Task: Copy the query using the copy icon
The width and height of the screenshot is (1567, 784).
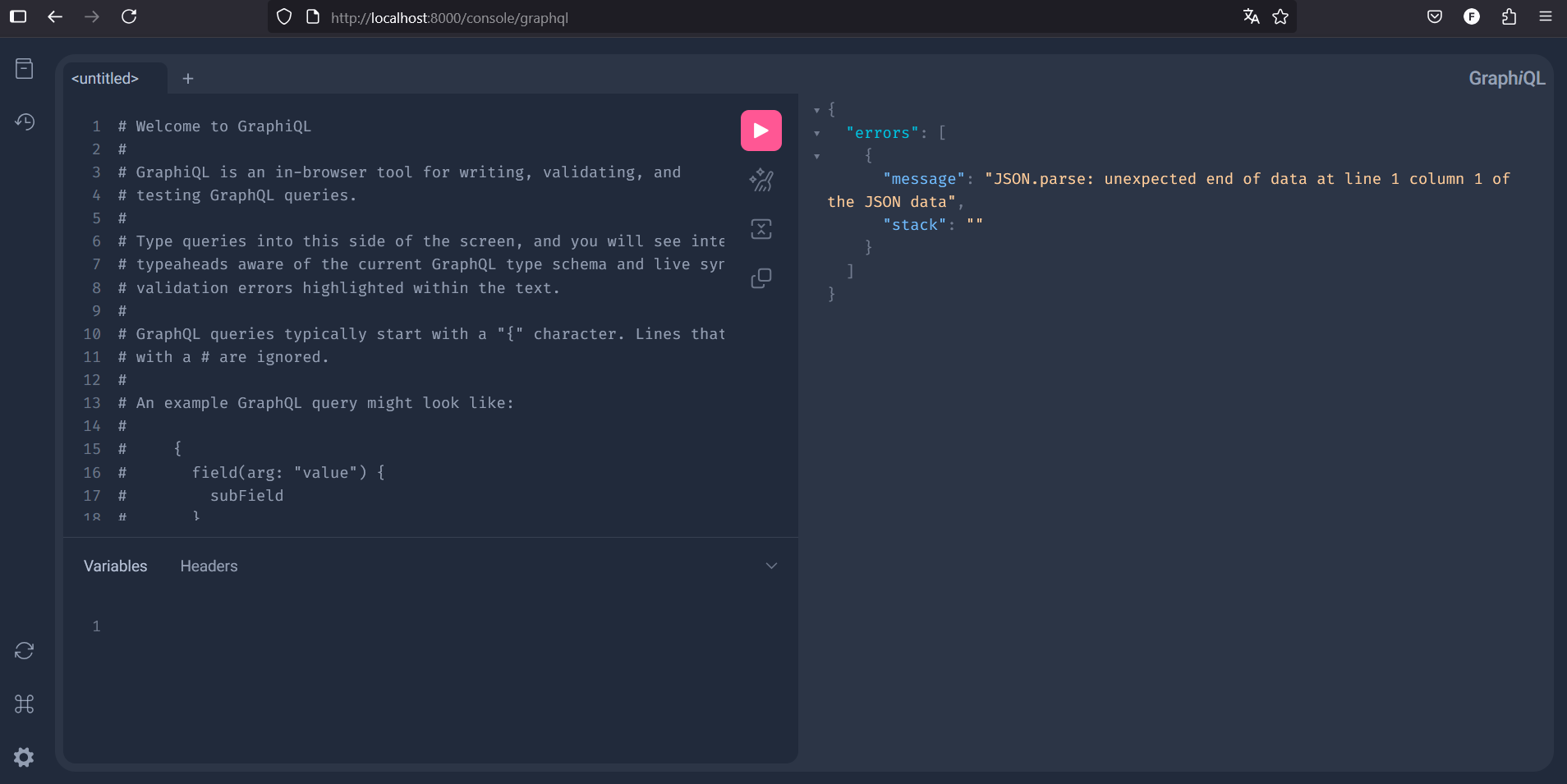Action: coord(761,278)
